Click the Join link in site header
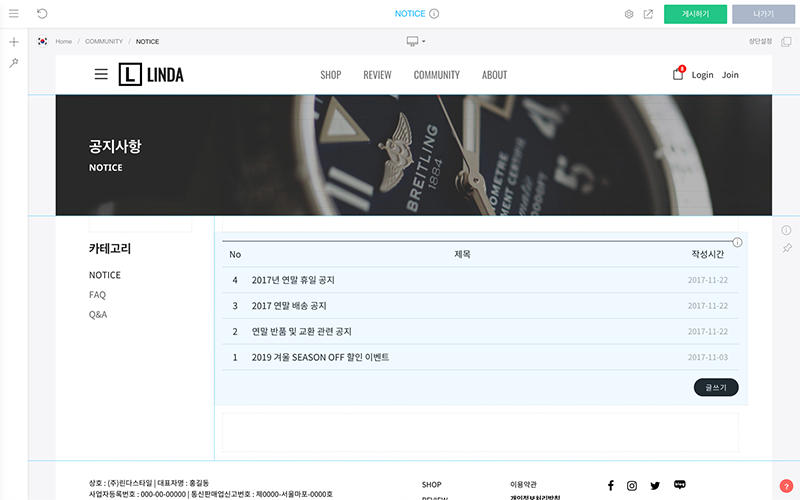This screenshot has width=800, height=500. pos(730,74)
